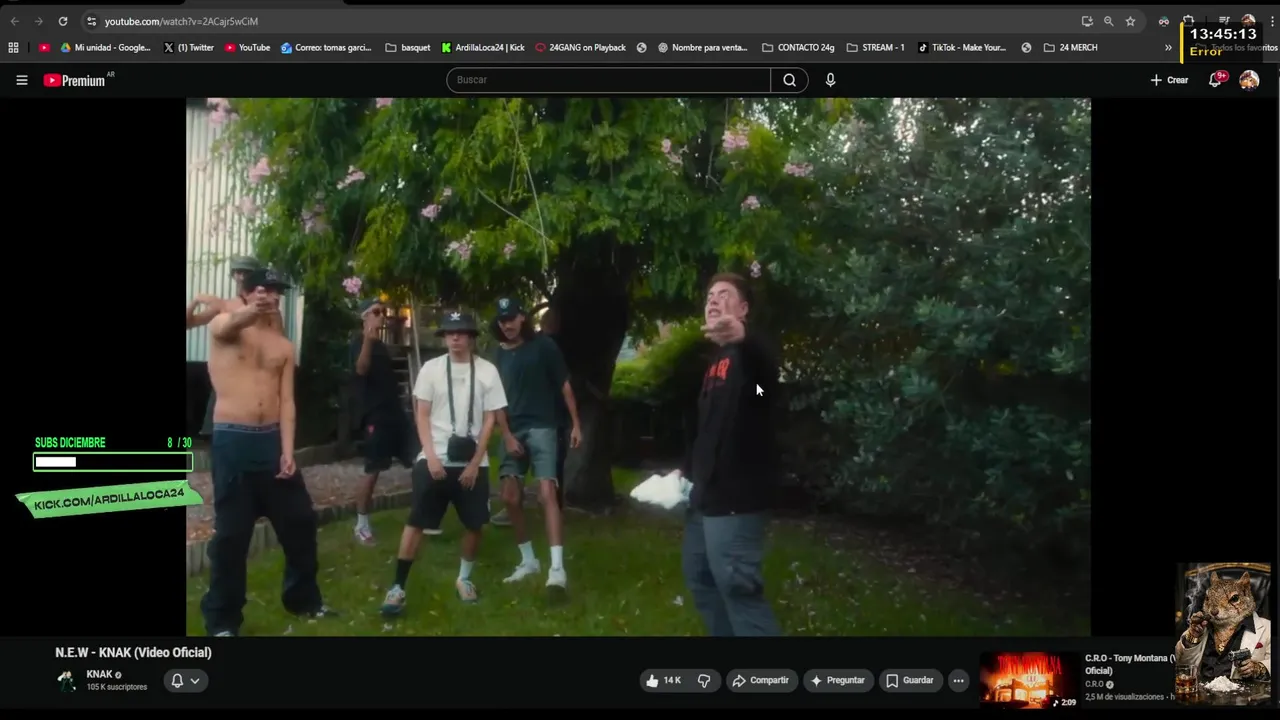Open Nombre para venta... bookmark
This screenshot has width=1280, height=720.
point(702,47)
